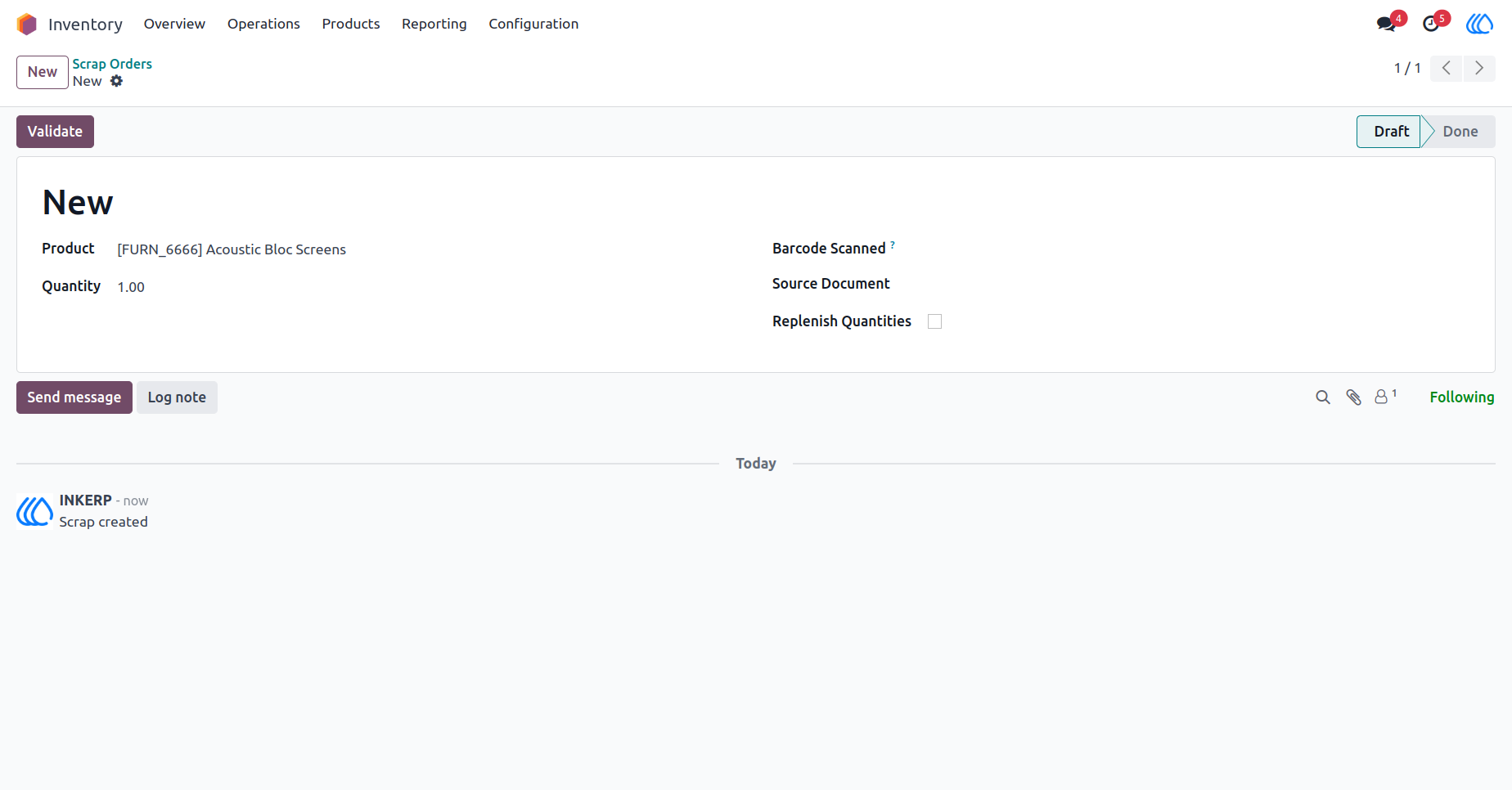Click the Inventory app title

click(x=85, y=25)
